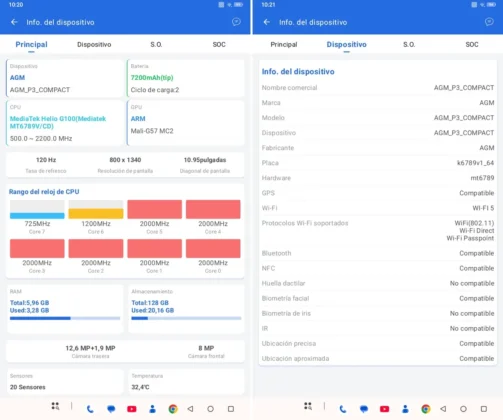This screenshot has width=503, height=420.
Task: Tap the 7200mAh battery card
Action: click(x=186, y=78)
